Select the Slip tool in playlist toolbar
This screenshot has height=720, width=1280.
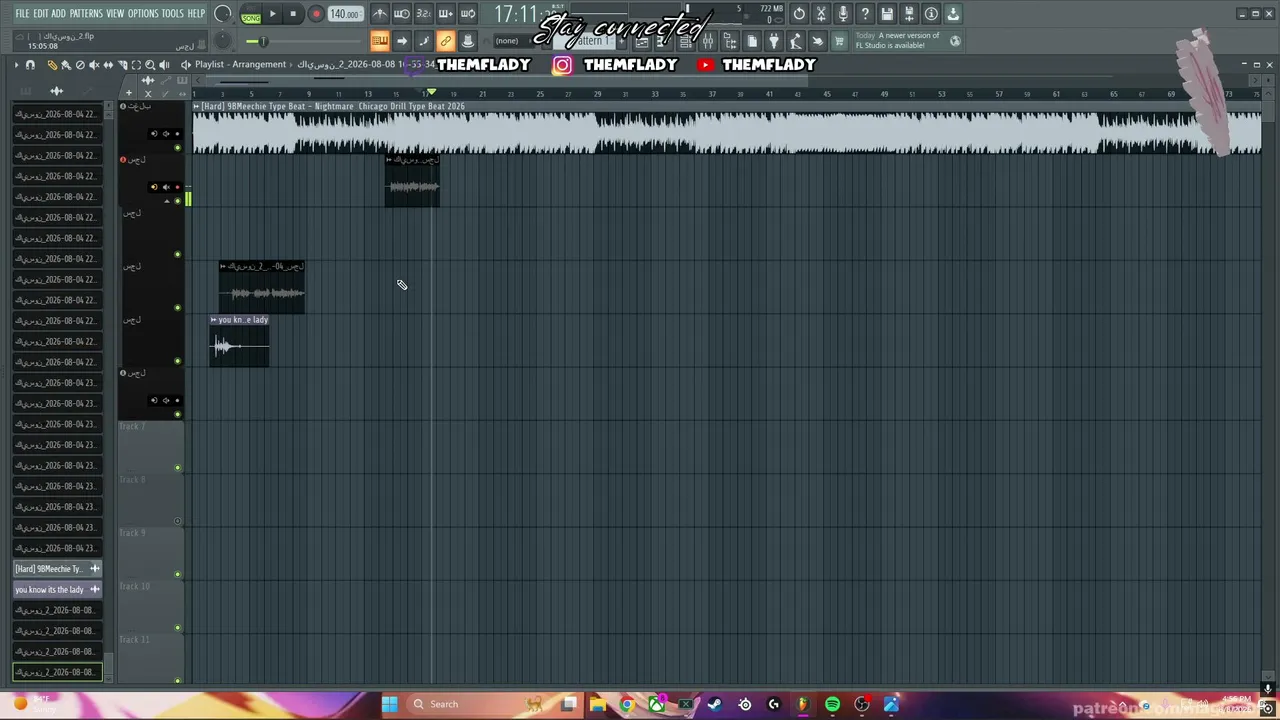[108, 65]
